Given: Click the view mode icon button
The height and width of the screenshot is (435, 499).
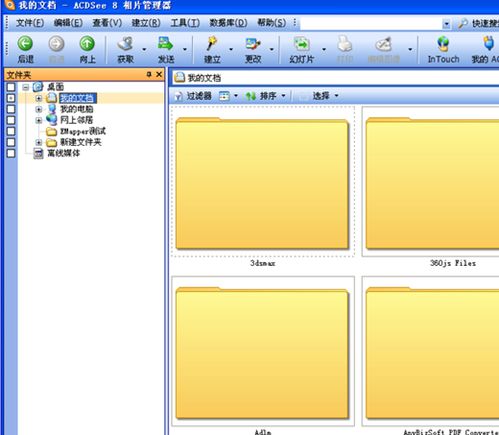Looking at the screenshot, I should [x=224, y=96].
